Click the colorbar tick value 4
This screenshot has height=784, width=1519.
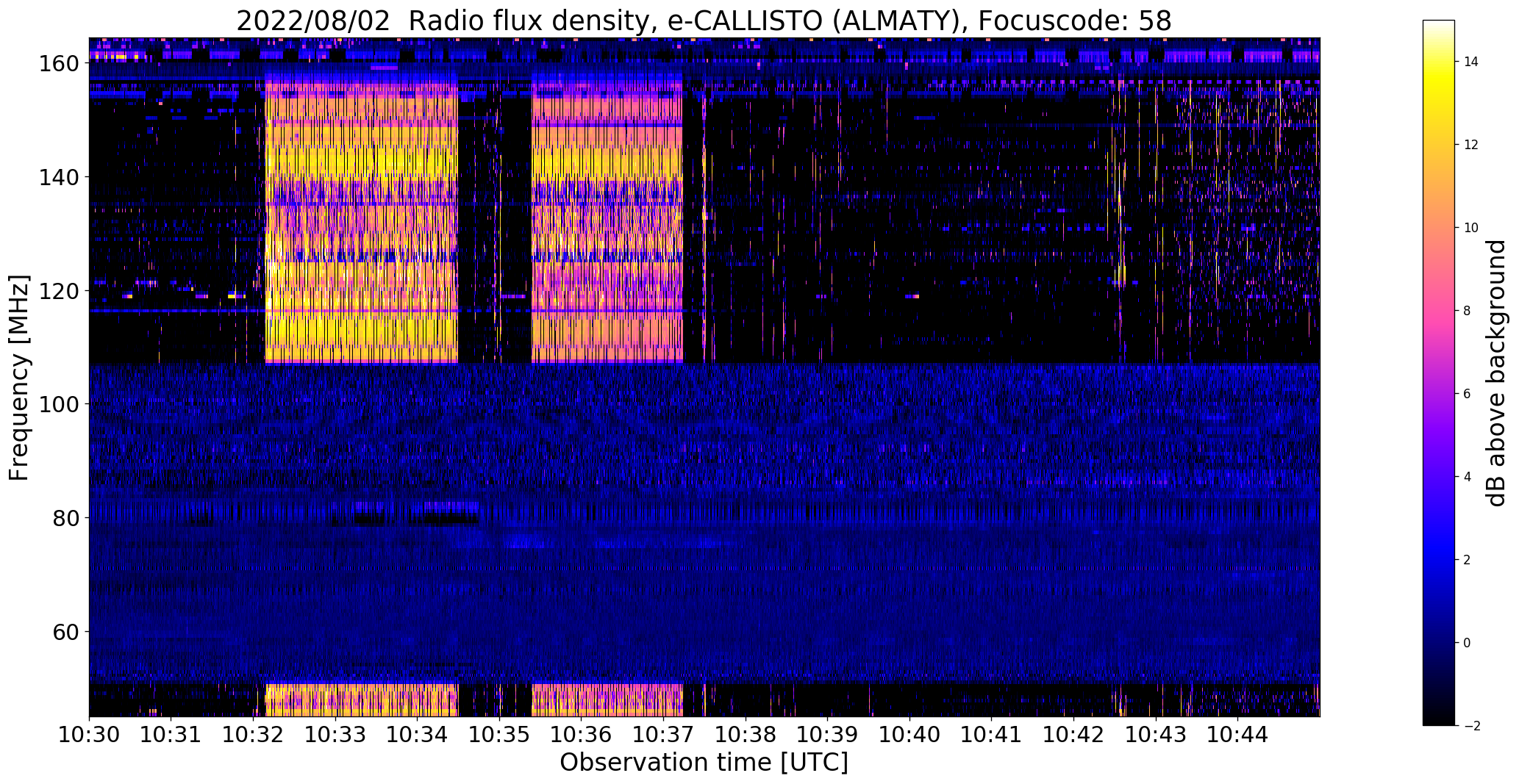[1468, 477]
